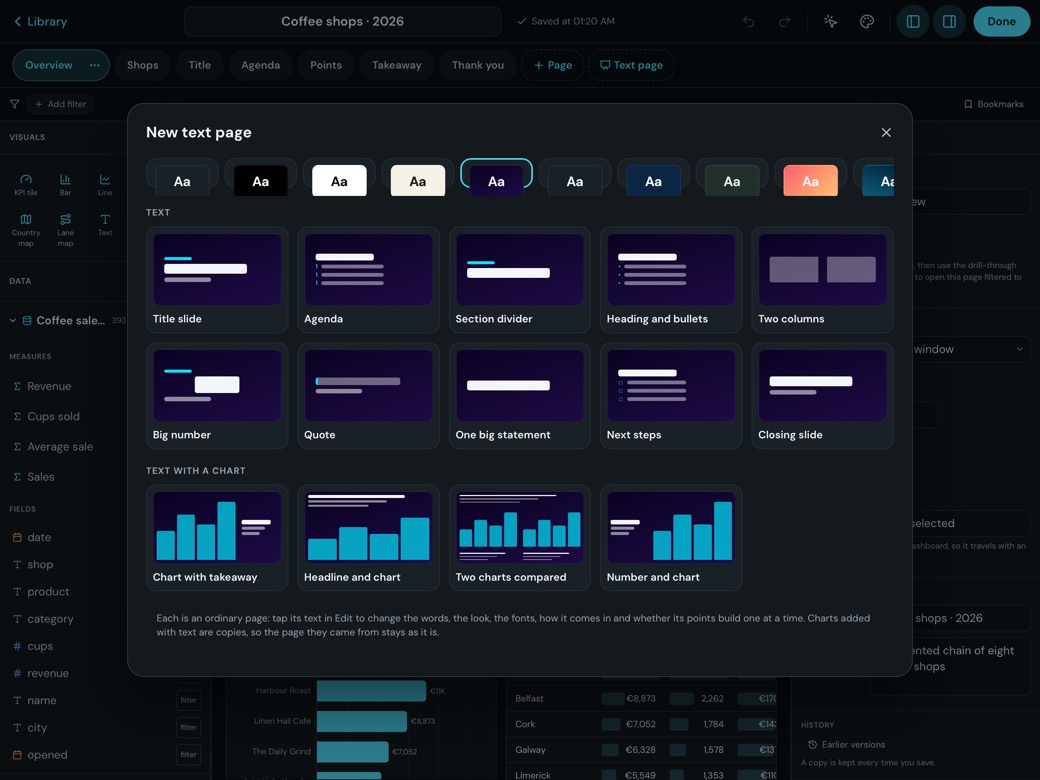The width and height of the screenshot is (1040, 780).
Task: Click the undo arrow icon
Action: [x=748, y=22]
